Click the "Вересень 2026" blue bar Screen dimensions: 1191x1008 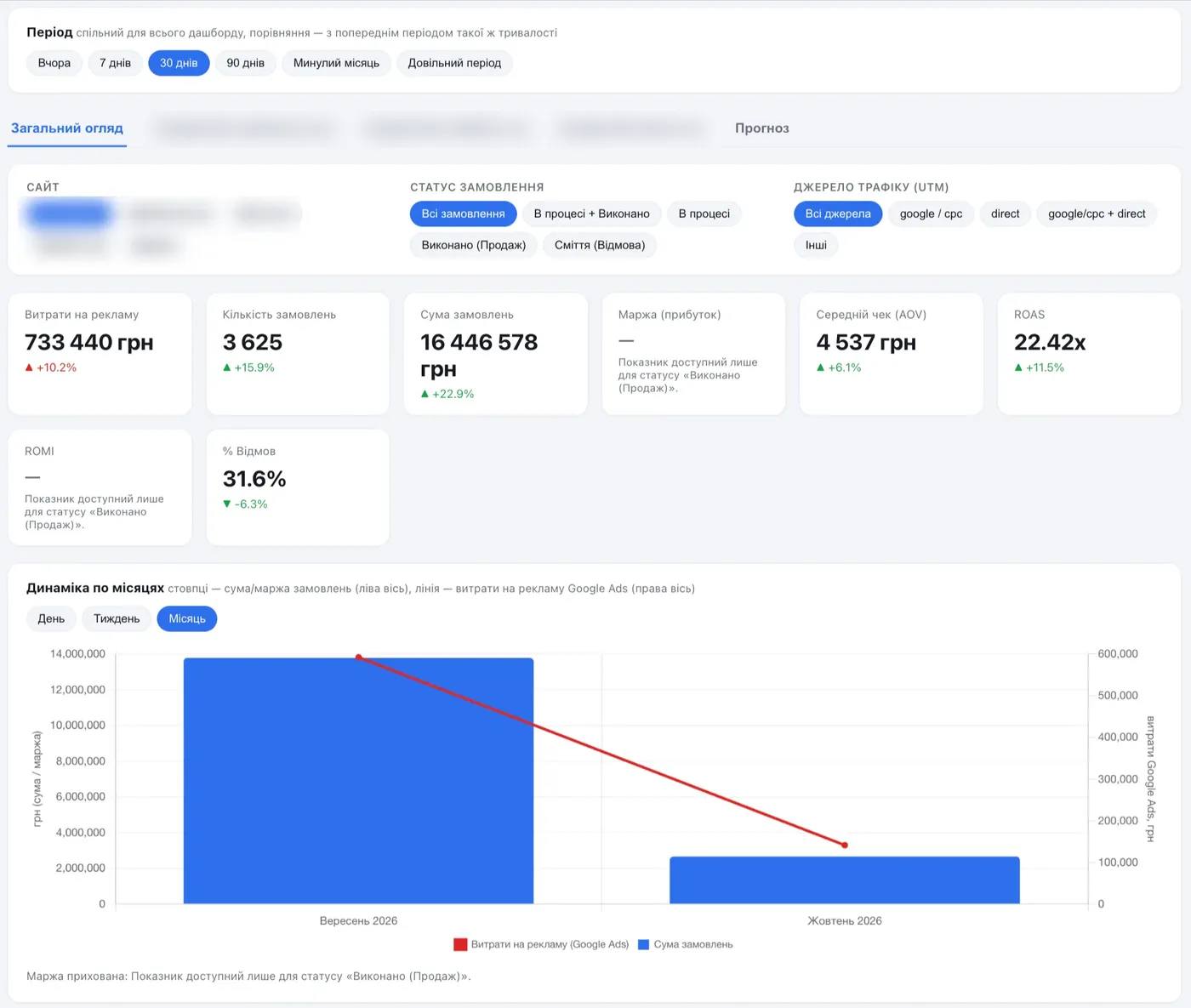click(358, 781)
